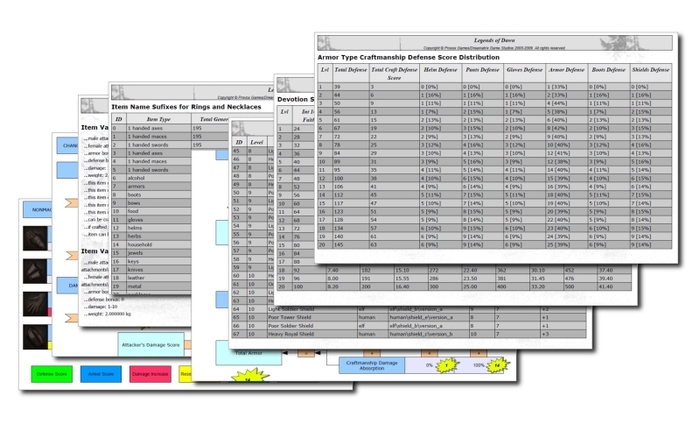Click the household row in the item type table
700x438 pixels.
tap(152, 245)
